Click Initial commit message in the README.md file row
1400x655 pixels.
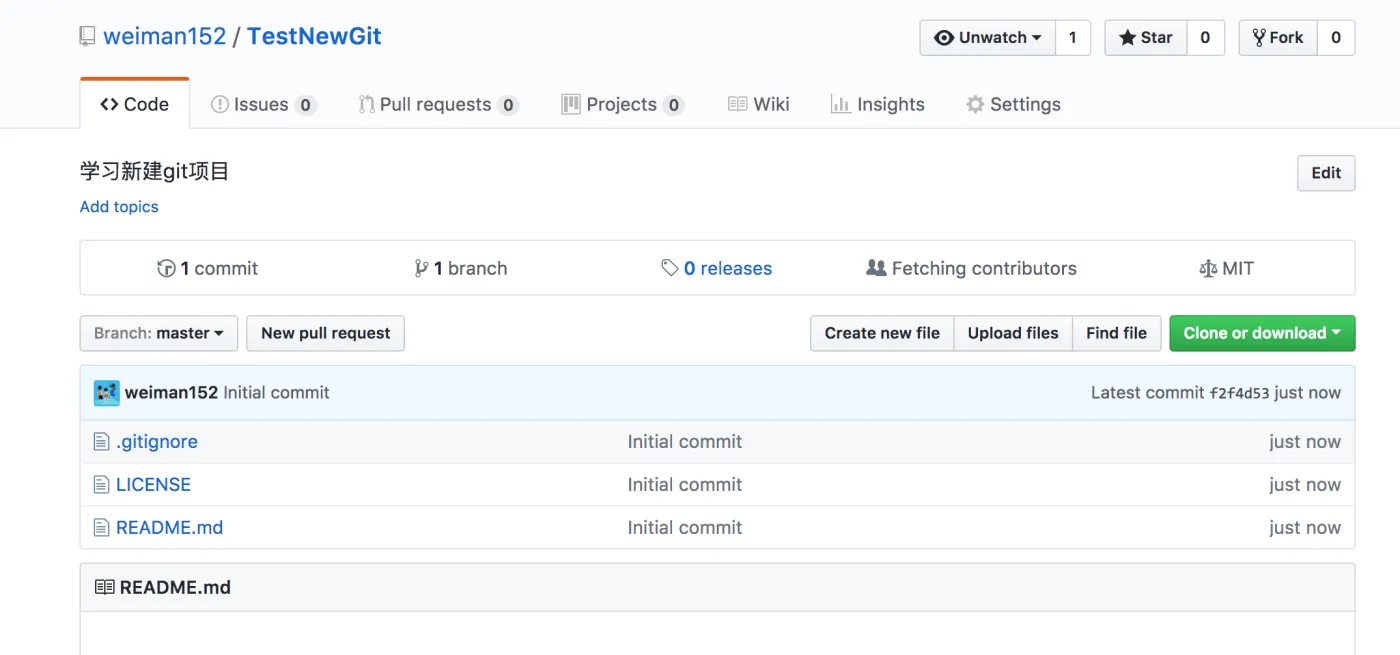click(x=685, y=528)
